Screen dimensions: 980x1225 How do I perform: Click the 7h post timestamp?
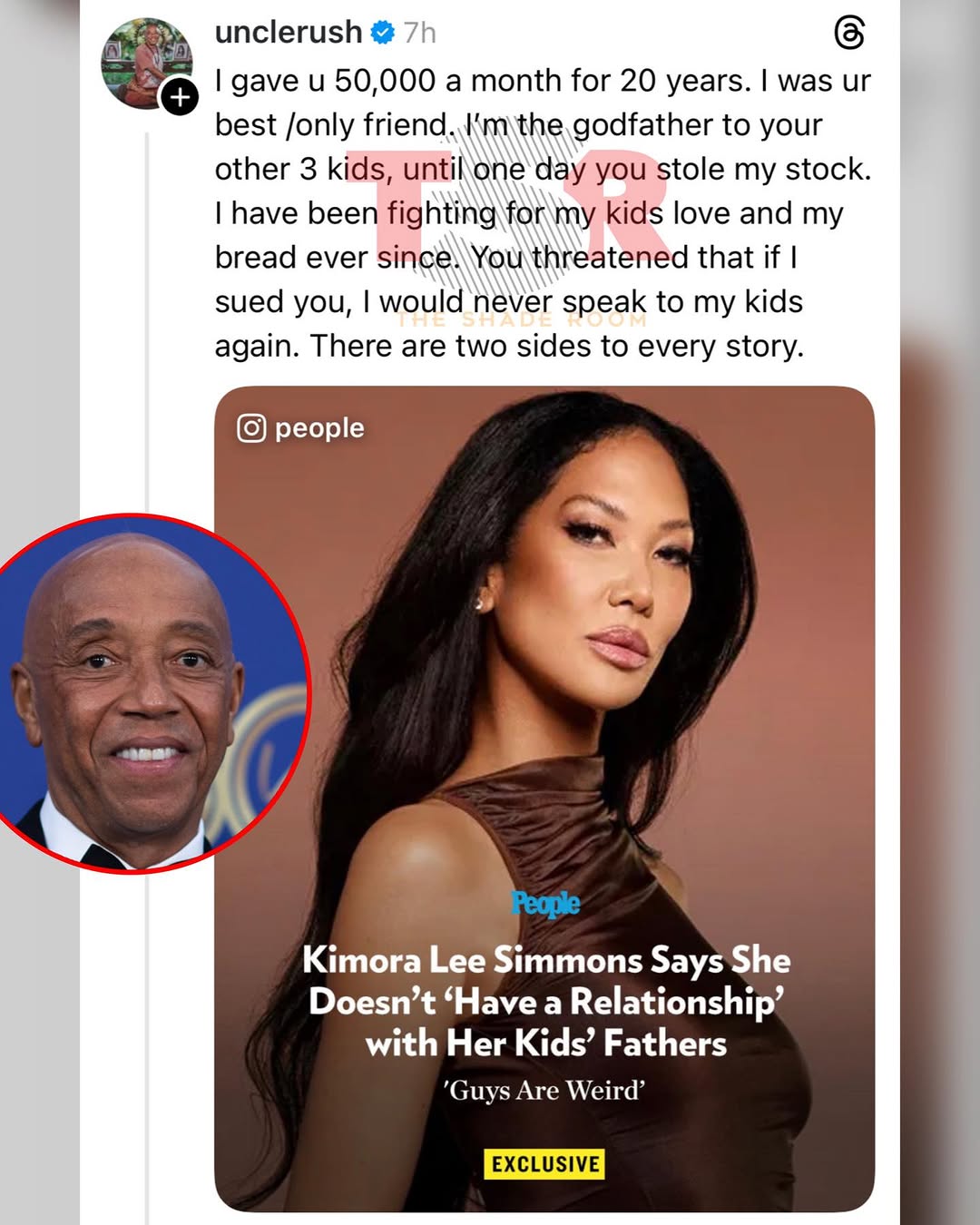pyautogui.click(x=420, y=34)
